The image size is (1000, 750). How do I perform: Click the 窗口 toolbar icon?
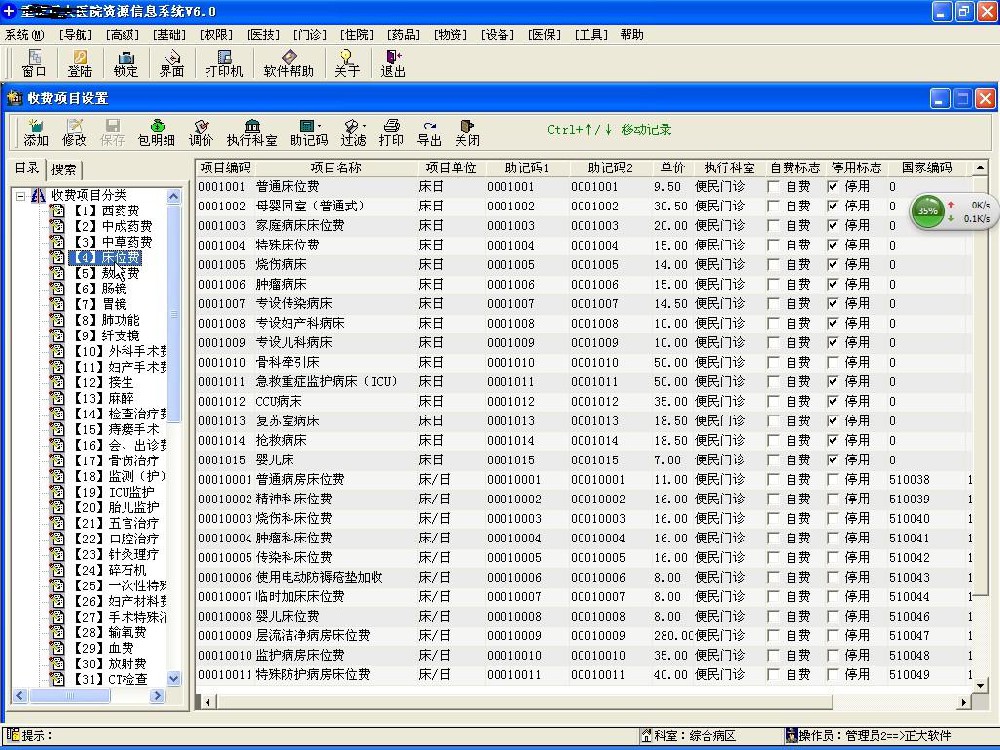(x=34, y=63)
